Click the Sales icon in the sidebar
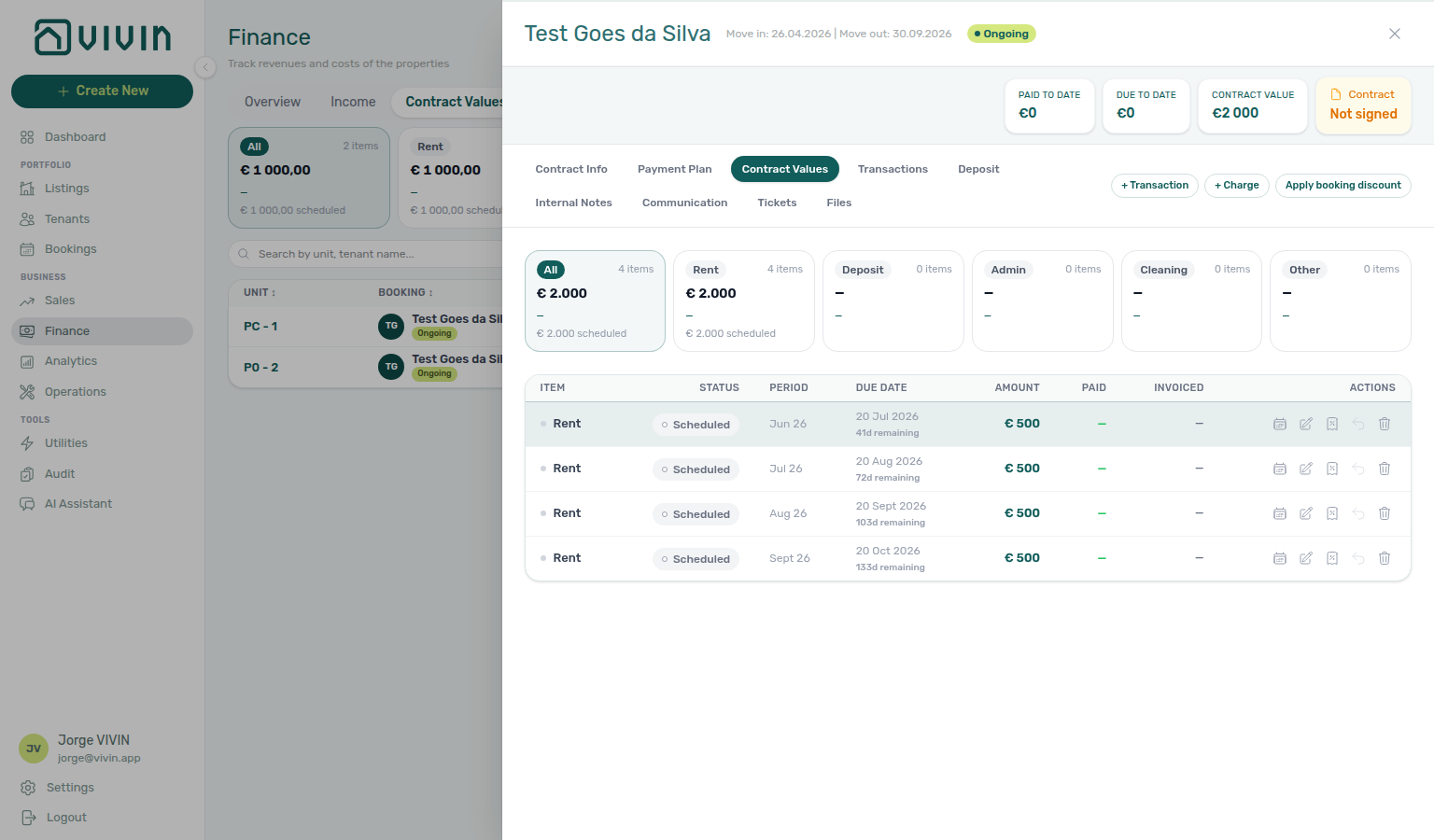This screenshot has height=840, width=1434. (27, 301)
